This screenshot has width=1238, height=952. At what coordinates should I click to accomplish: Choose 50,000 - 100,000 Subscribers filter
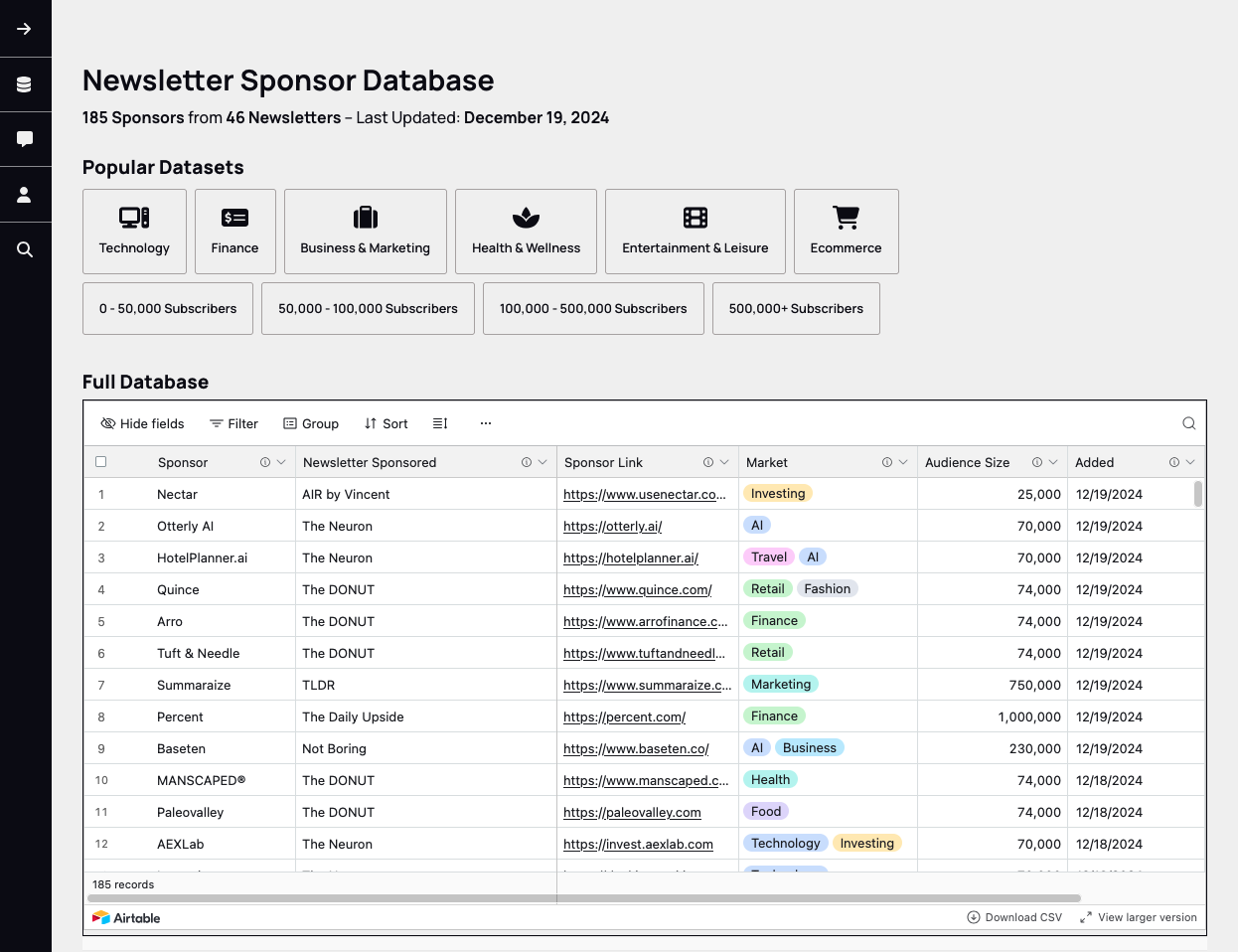368,308
